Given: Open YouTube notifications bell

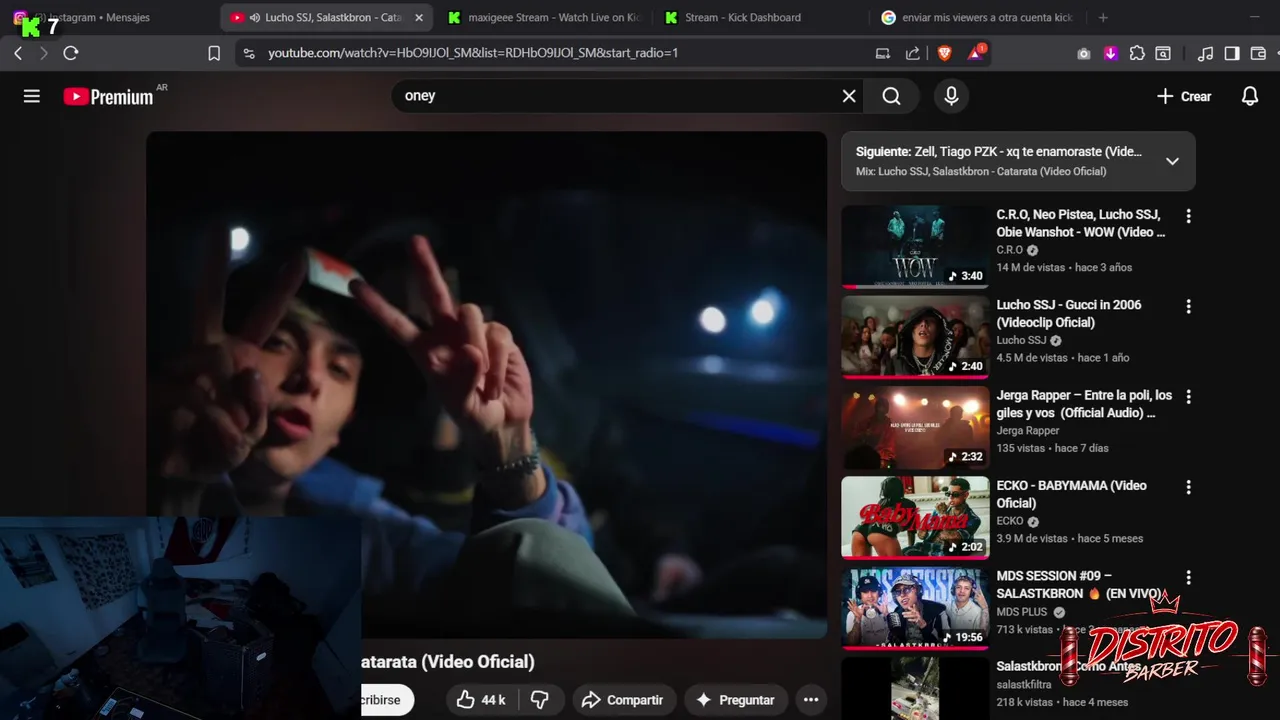Looking at the screenshot, I should click(x=1250, y=96).
